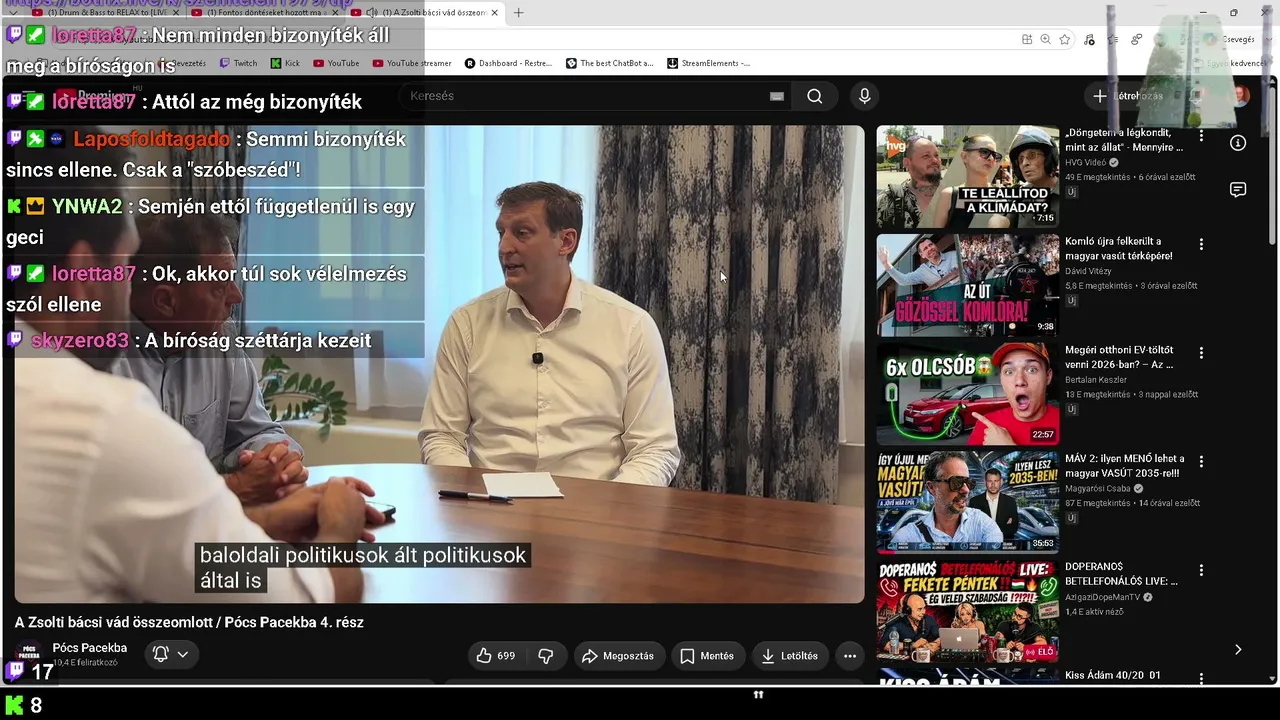Open the YouTube bookmark
This screenshot has width=1280, height=720.
336,63
